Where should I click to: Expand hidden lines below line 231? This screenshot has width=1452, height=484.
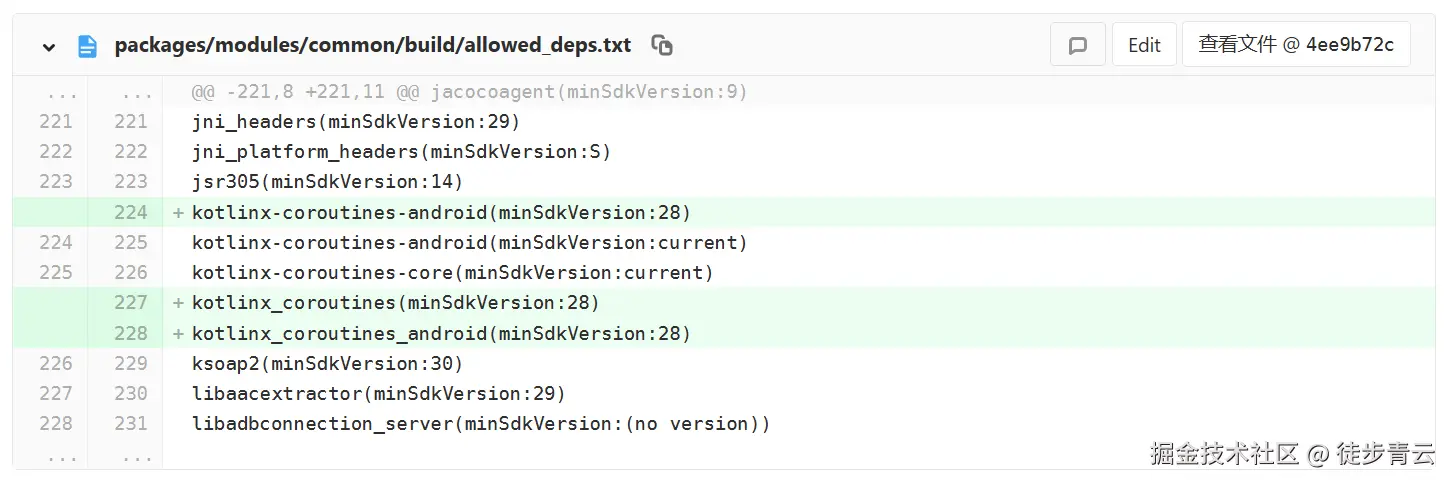click(x=62, y=455)
